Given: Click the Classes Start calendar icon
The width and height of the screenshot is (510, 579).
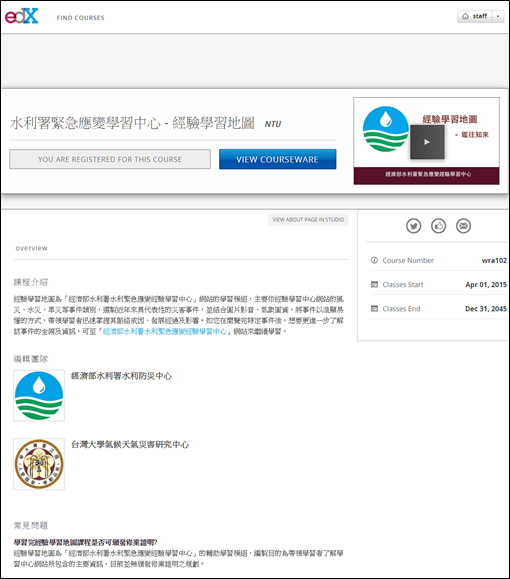Looking at the screenshot, I should tap(374, 284).
